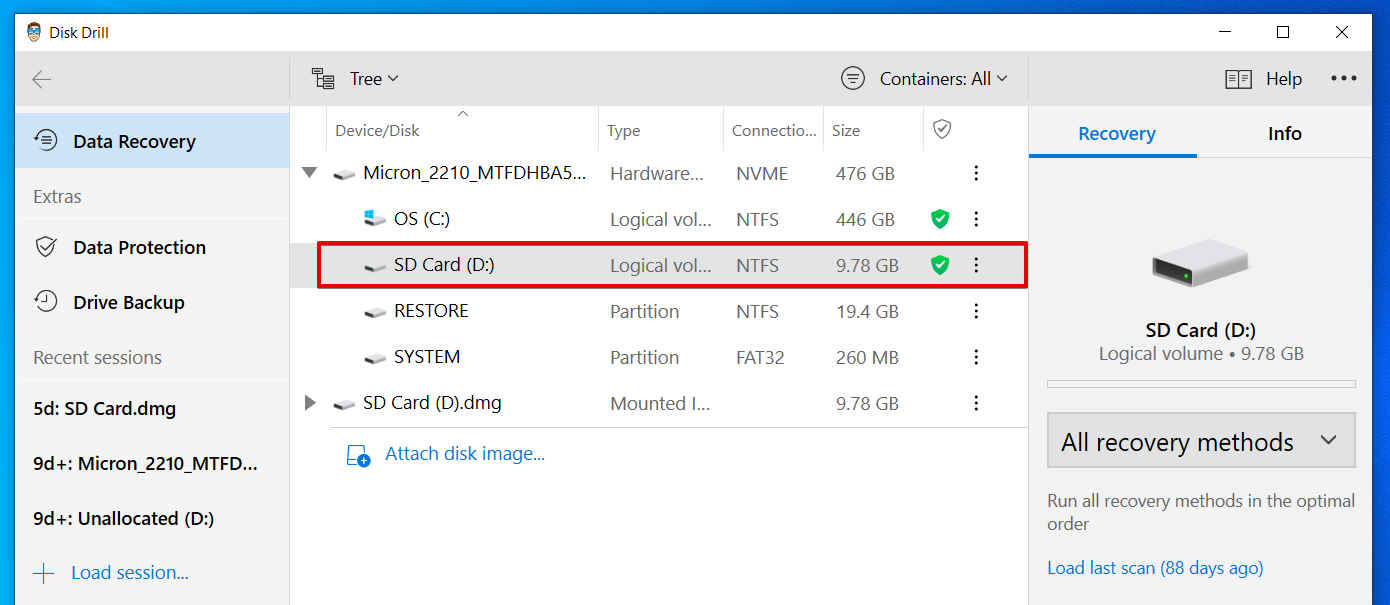Viewport: 1390px width, 605px height.
Task: Click the Disk Drill app logo icon
Action: [34, 32]
